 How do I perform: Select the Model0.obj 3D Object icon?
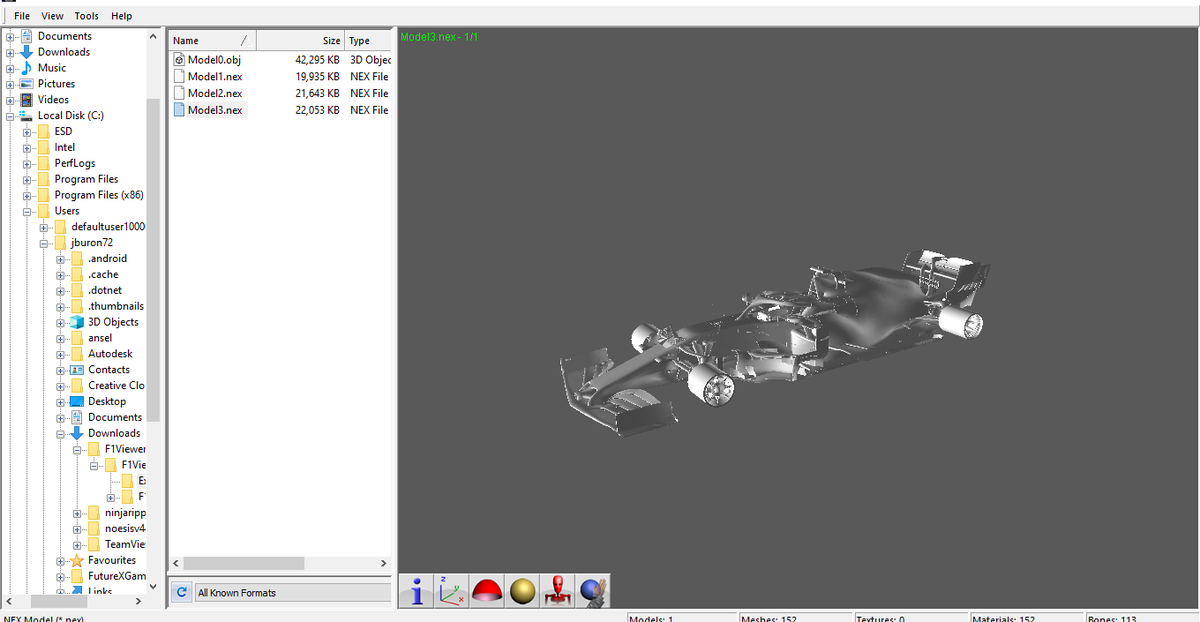[x=180, y=59]
